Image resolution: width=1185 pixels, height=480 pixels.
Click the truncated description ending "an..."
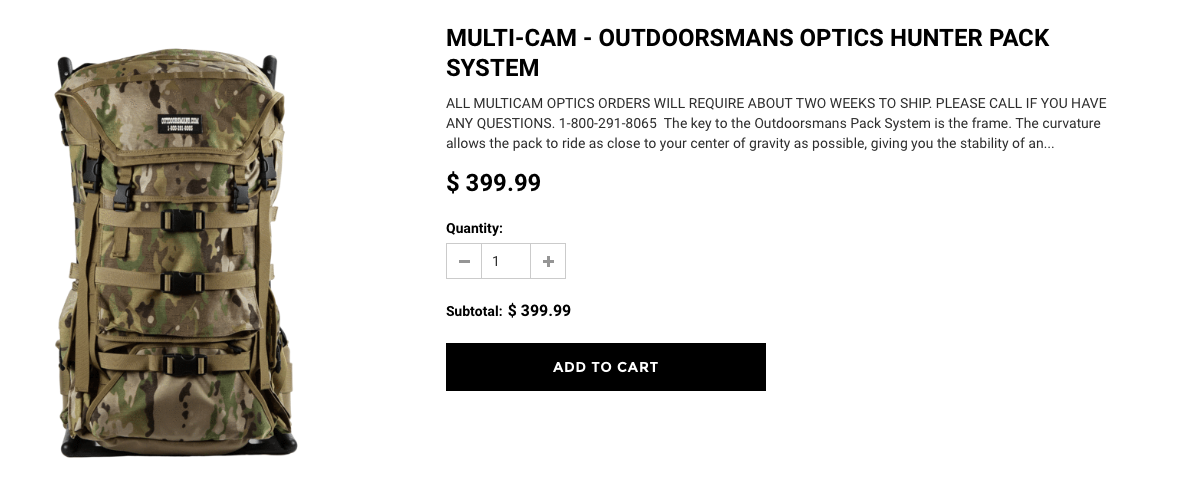750,144
